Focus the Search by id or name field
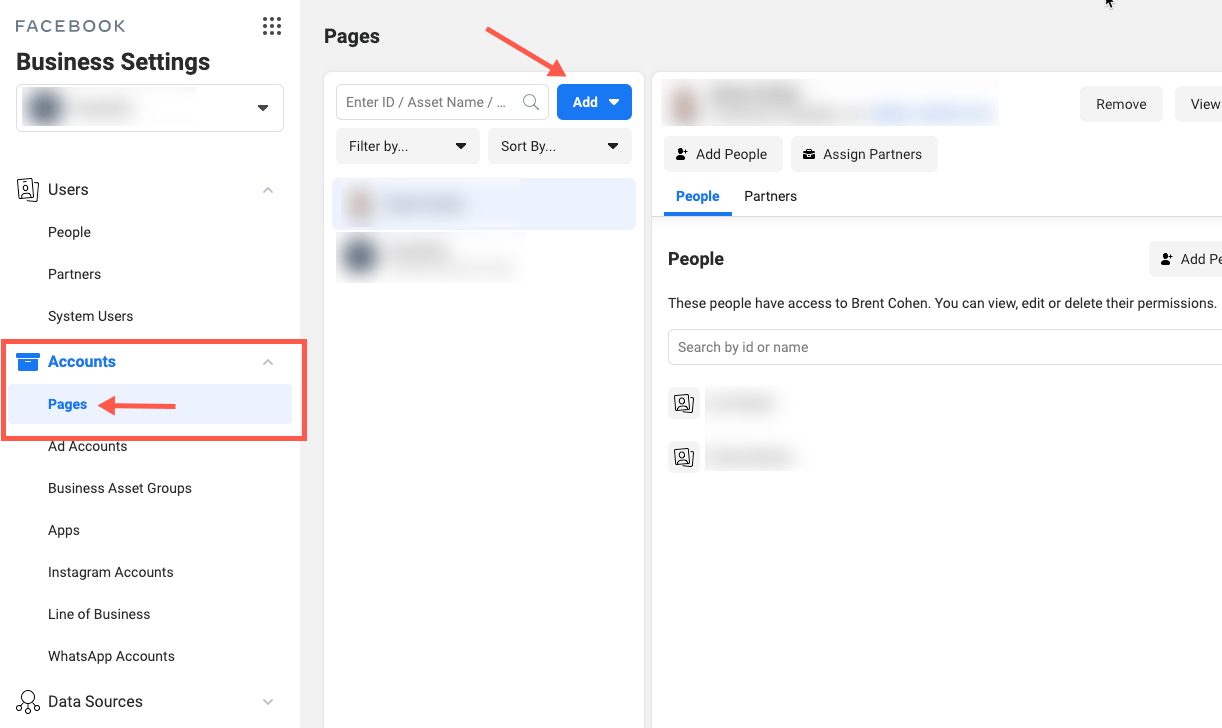 [940, 347]
